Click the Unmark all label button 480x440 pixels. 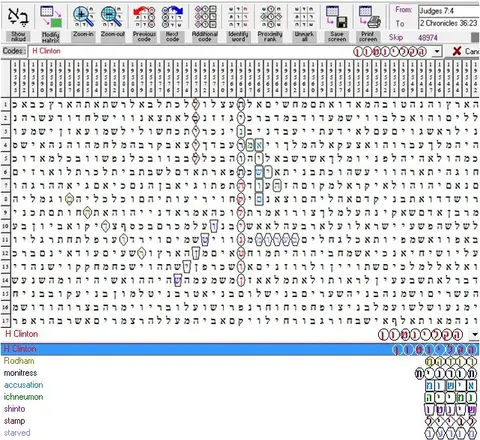click(x=304, y=37)
